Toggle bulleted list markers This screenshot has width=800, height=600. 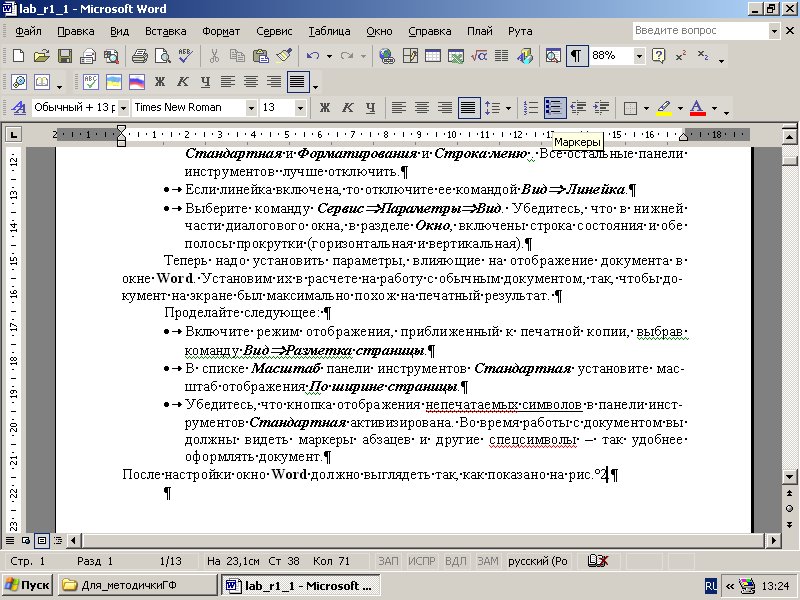tap(554, 108)
